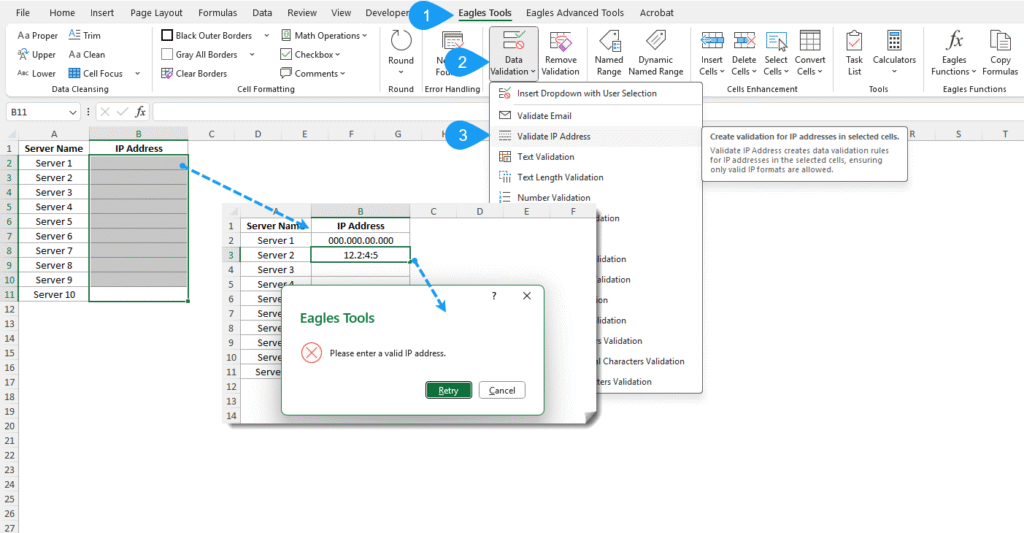The image size is (1024, 533).
Task: Expand the Calculators dropdown arrow
Action: coord(894,72)
